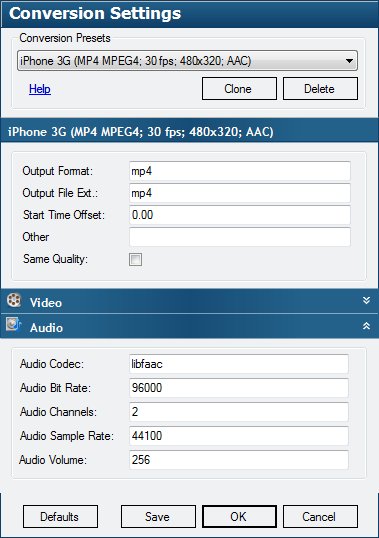
Task: Click the Audio section header label
Action: click(x=46, y=328)
